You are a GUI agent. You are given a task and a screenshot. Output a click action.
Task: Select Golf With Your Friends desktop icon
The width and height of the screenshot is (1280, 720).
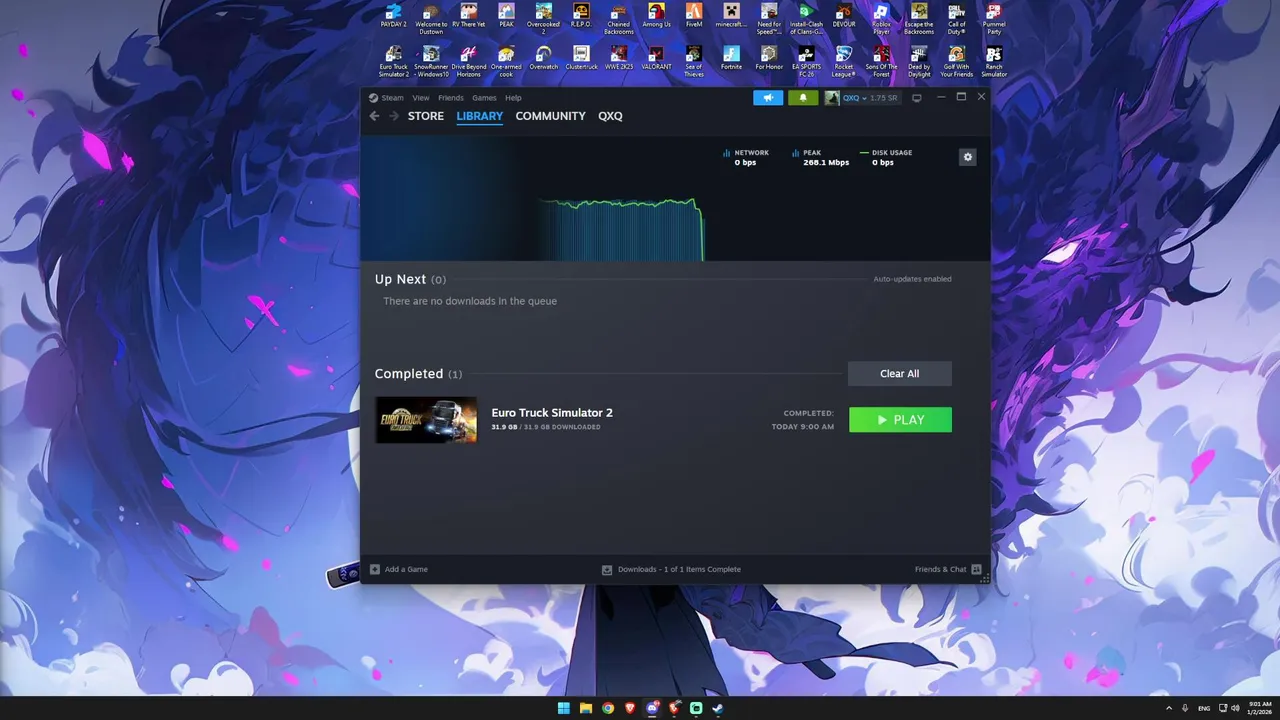pos(957,62)
